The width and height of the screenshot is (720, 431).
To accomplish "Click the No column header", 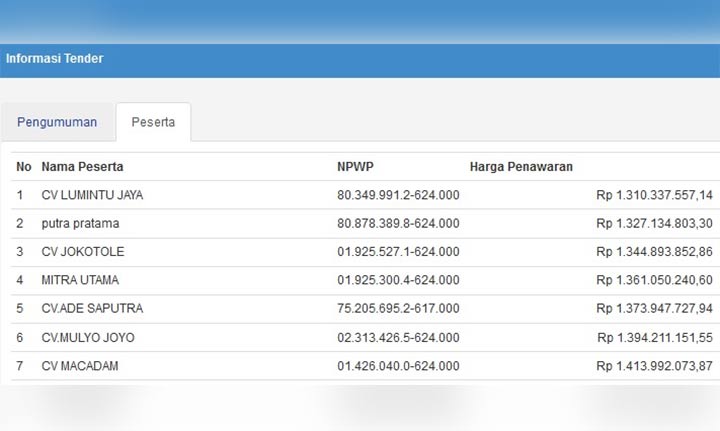I will [x=24, y=167].
